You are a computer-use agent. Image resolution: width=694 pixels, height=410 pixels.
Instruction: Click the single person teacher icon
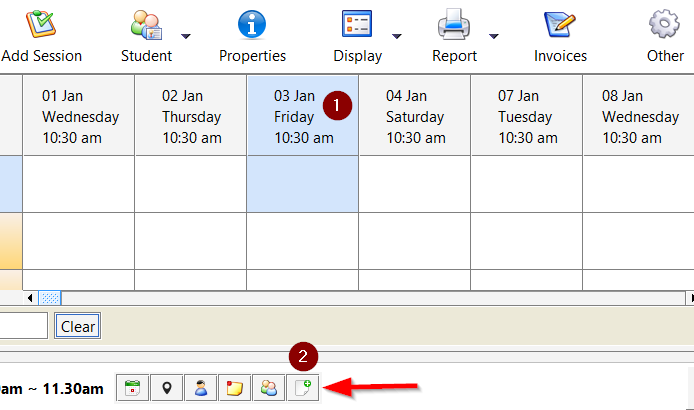[x=201, y=388]
